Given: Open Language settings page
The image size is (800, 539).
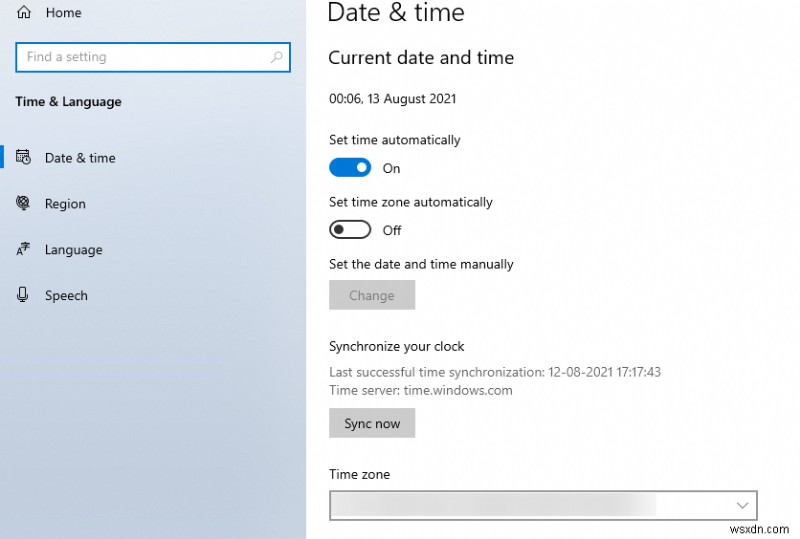Looking at the screenshot, I should coord(73,250).
